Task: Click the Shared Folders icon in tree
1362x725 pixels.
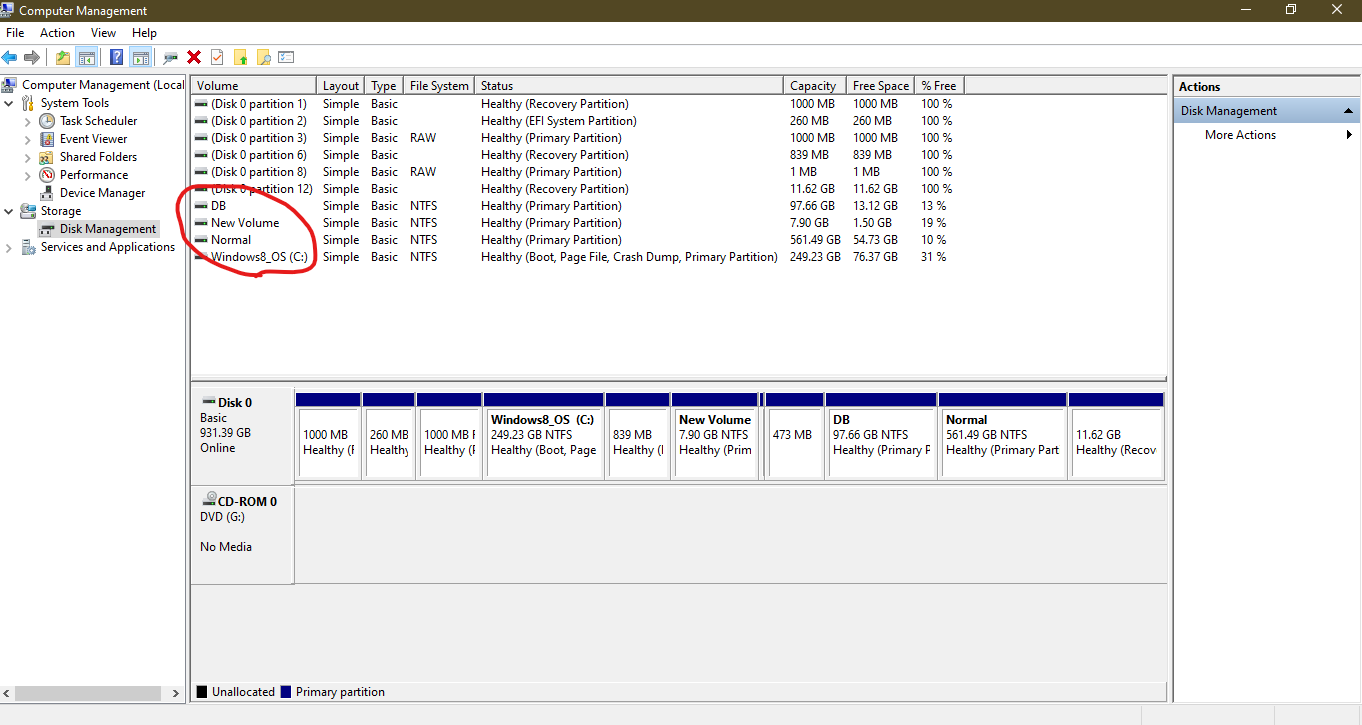Action: click(47, 157)
